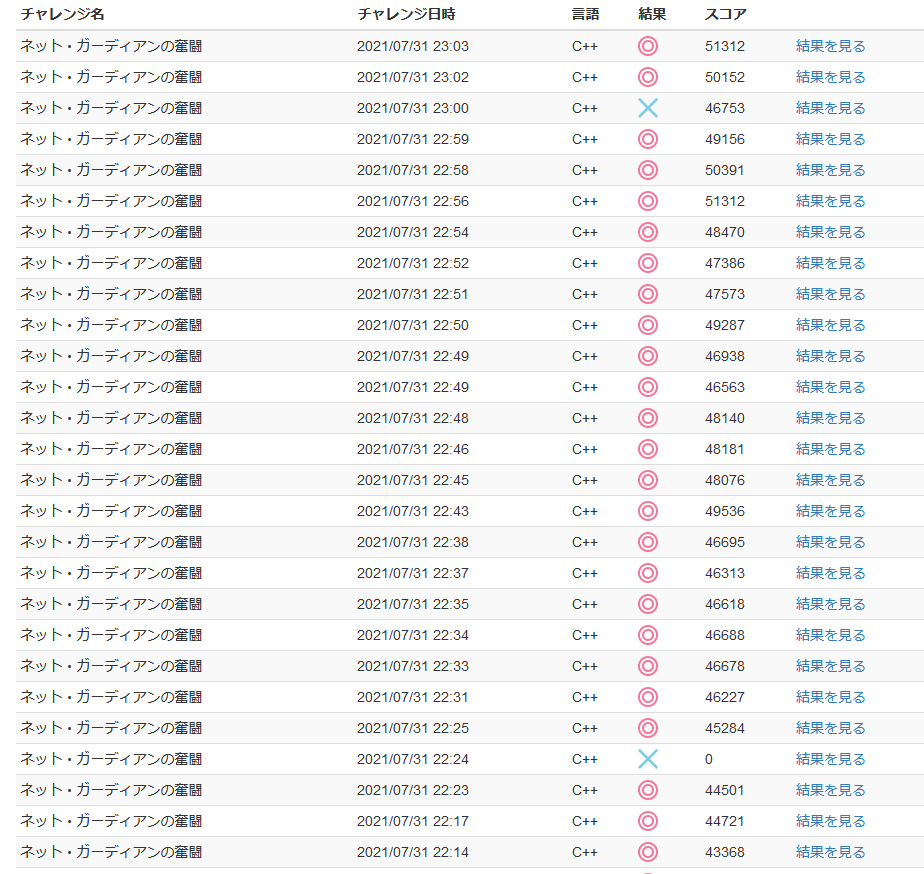Screen dimensions: 924x874
Task: Click the success circle for score 46227
Action: pos(648,697)
